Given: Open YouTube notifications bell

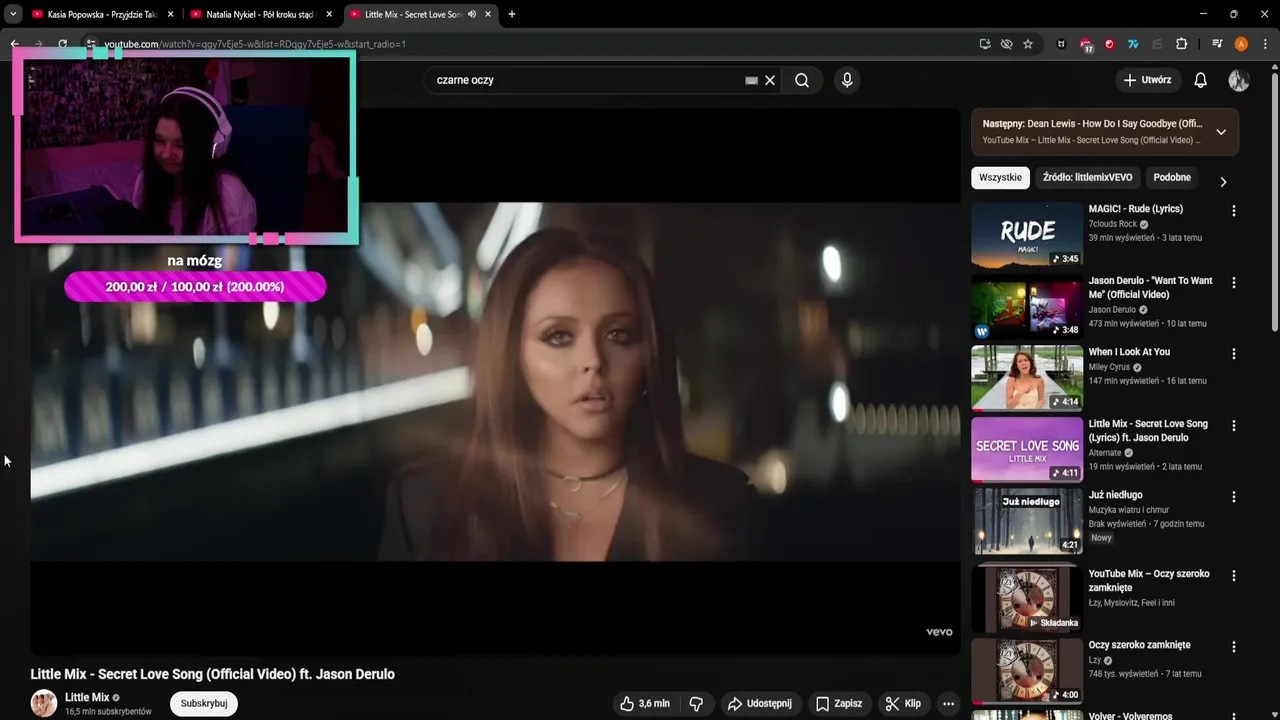Looking at the screenshot, I should [1200, 80].
